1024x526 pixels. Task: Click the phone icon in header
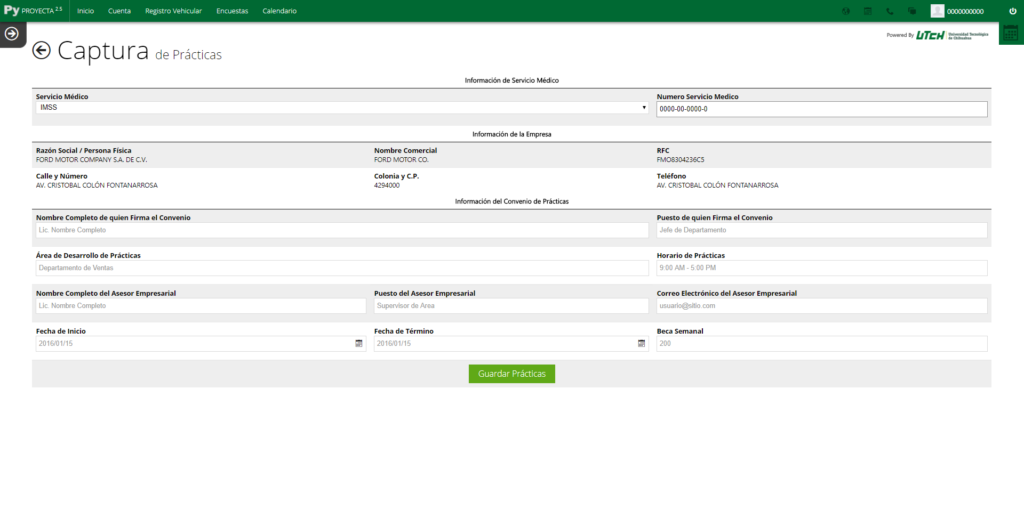coord(890,11)
